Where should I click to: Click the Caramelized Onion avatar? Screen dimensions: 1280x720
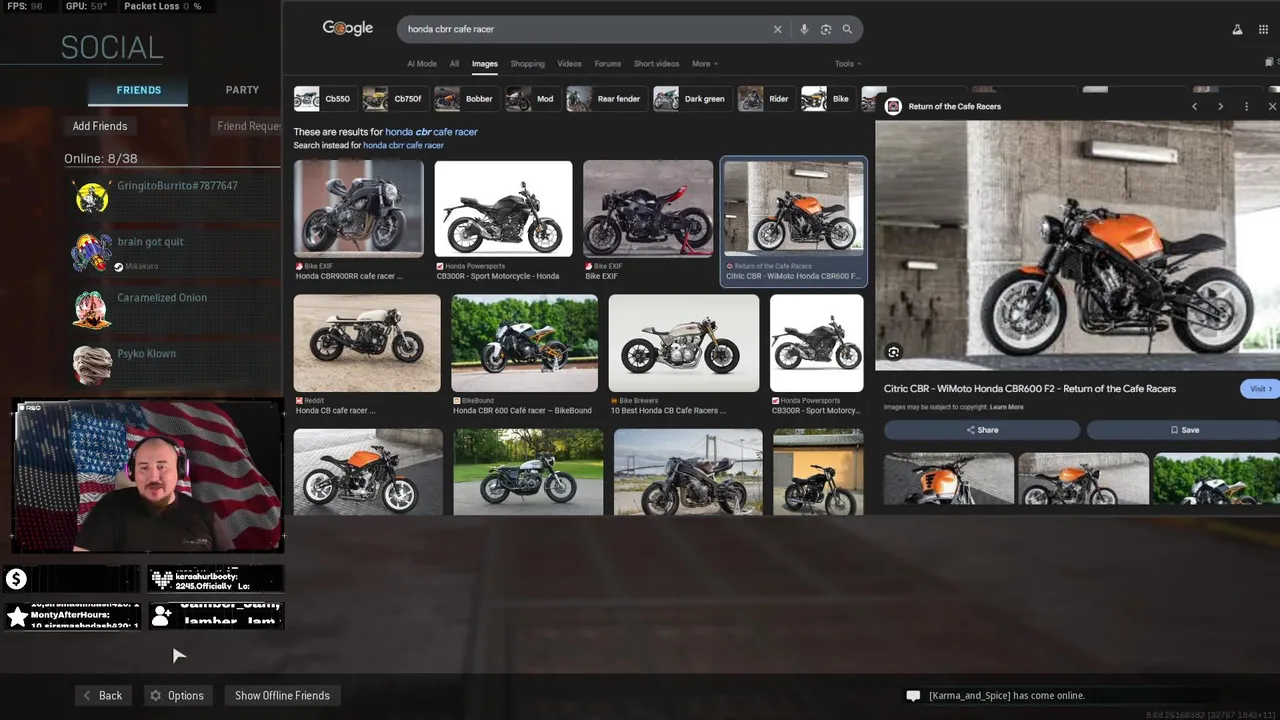(92, 310)
